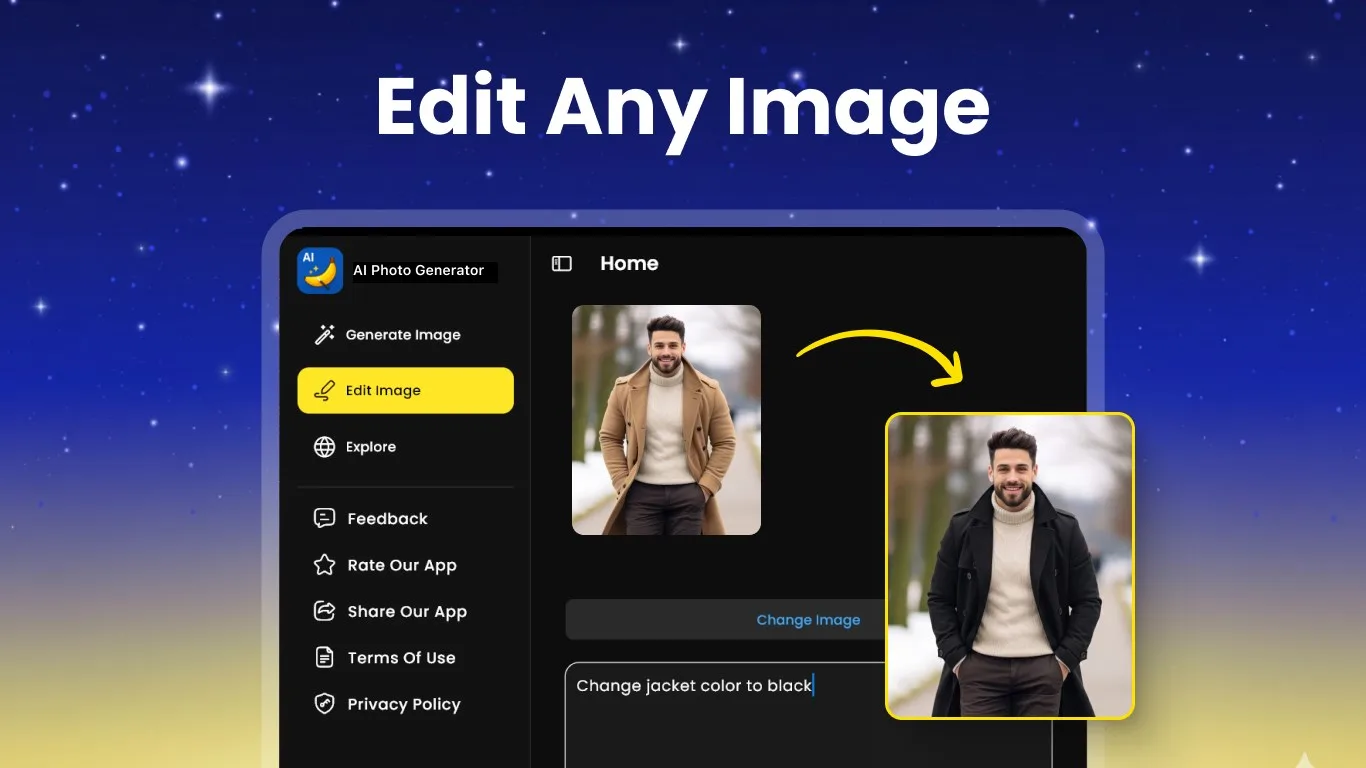Click the black coat result image
Viewport: 1366px width, 768px height.
pos(1010,566)
